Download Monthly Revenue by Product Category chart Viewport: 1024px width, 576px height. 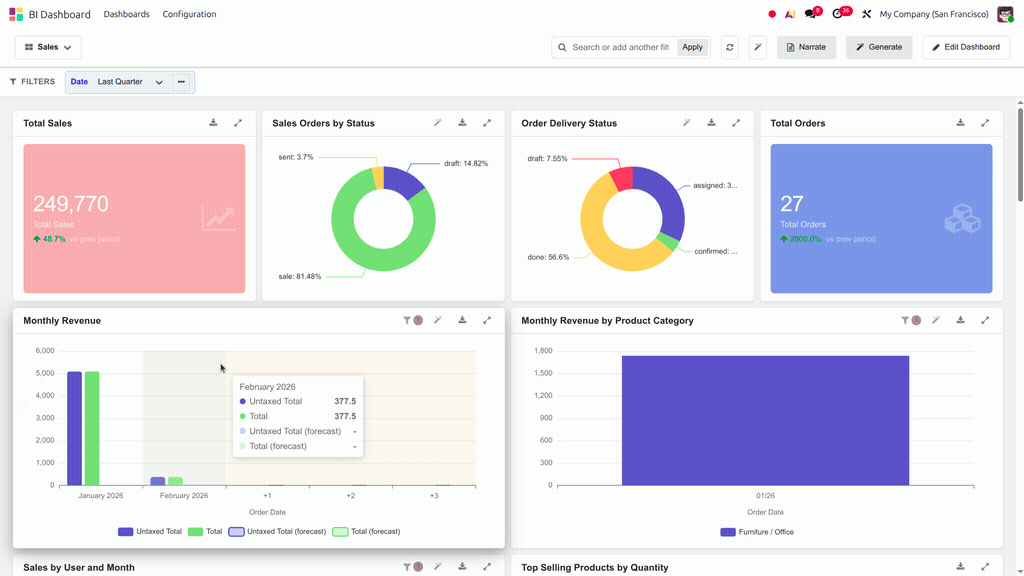click(961, 320)
